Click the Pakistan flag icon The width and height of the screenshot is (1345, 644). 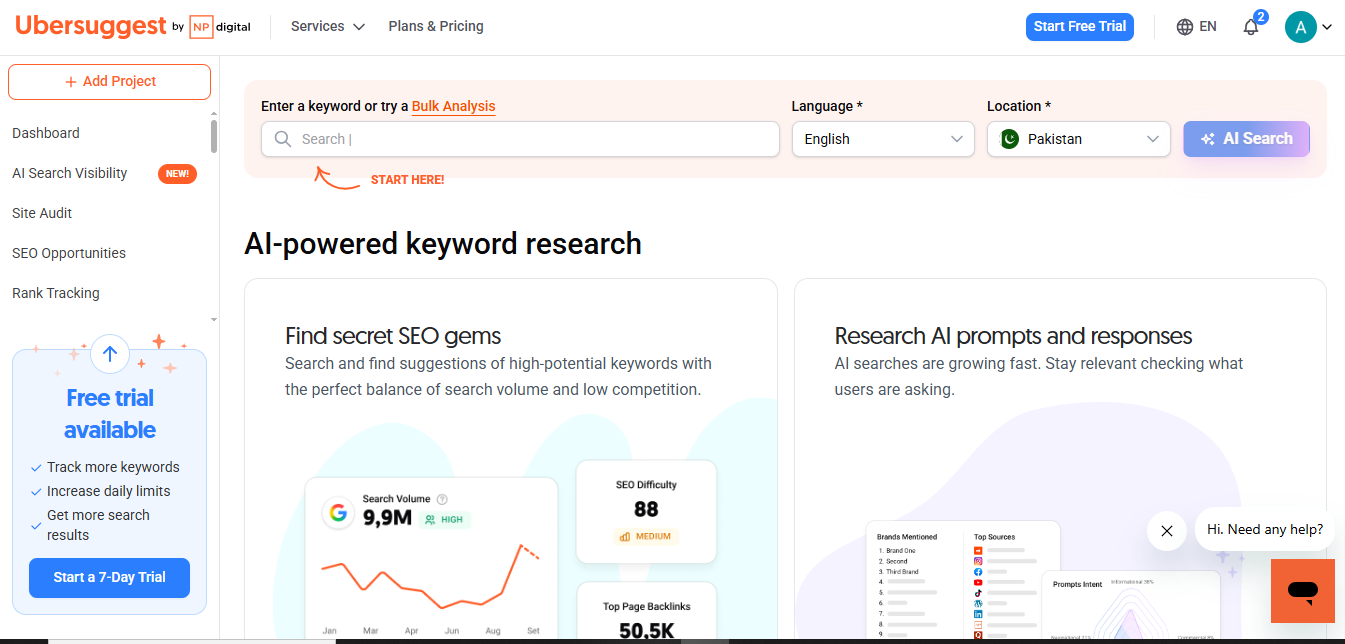click(x=1010, y=139)
